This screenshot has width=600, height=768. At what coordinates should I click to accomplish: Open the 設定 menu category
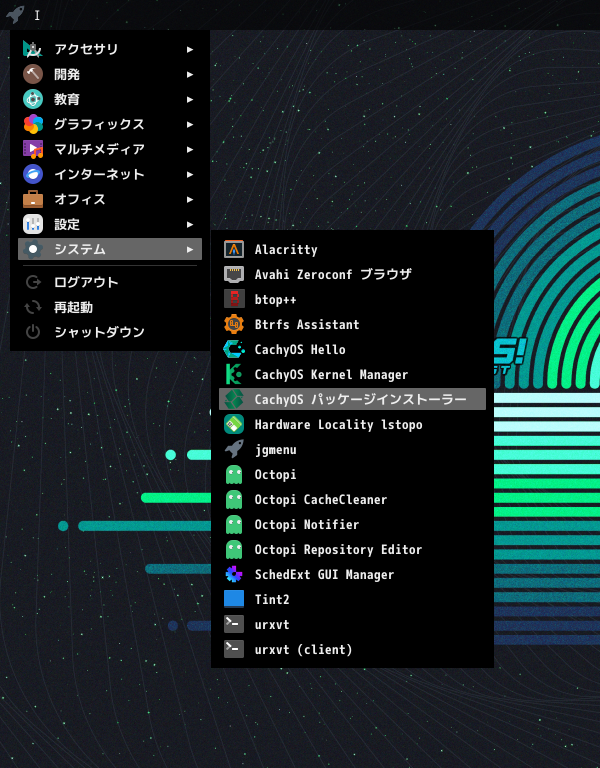(x=110, y=224)
